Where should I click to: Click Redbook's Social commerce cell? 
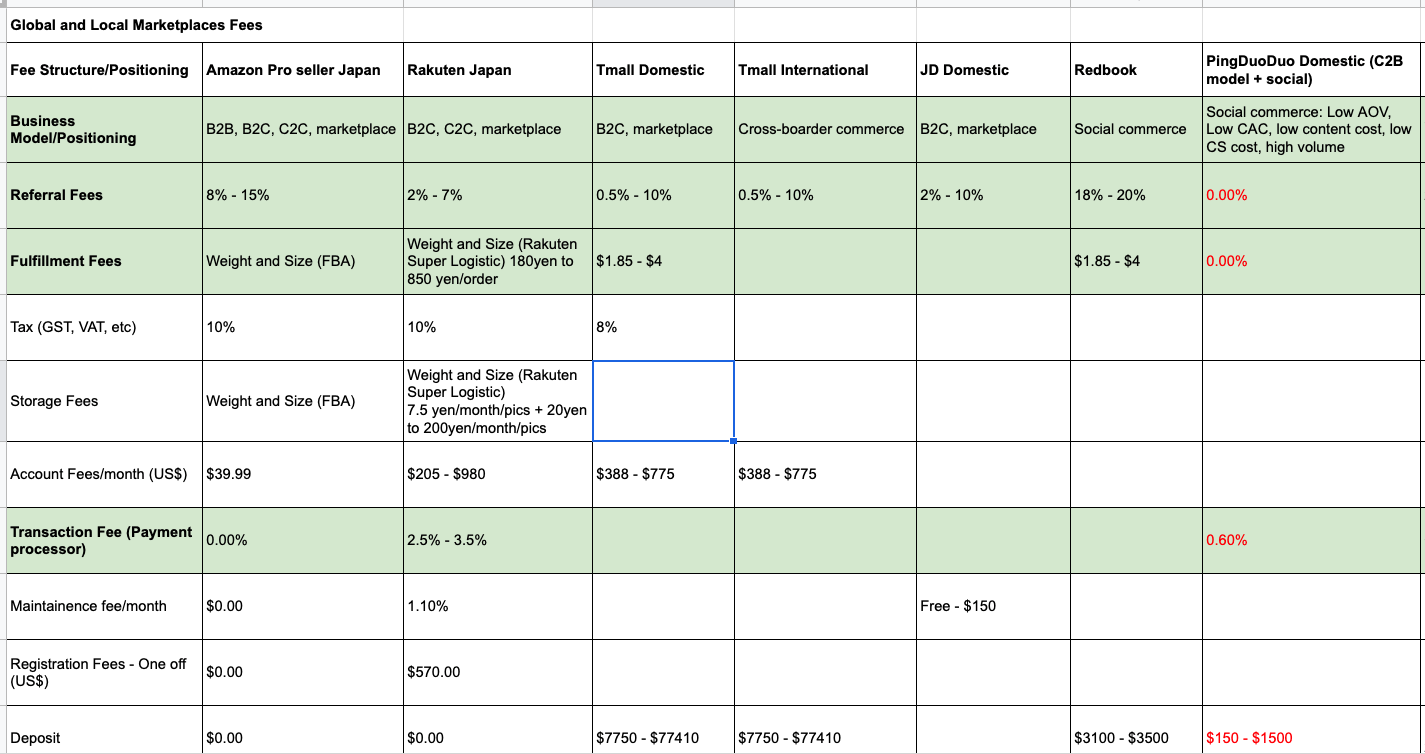pos(1136,129)
